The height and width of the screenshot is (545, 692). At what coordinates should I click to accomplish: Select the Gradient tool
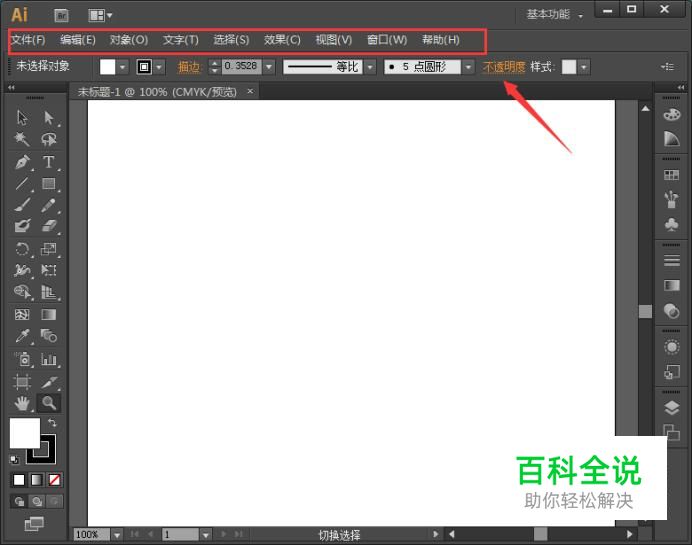(49, 314)
